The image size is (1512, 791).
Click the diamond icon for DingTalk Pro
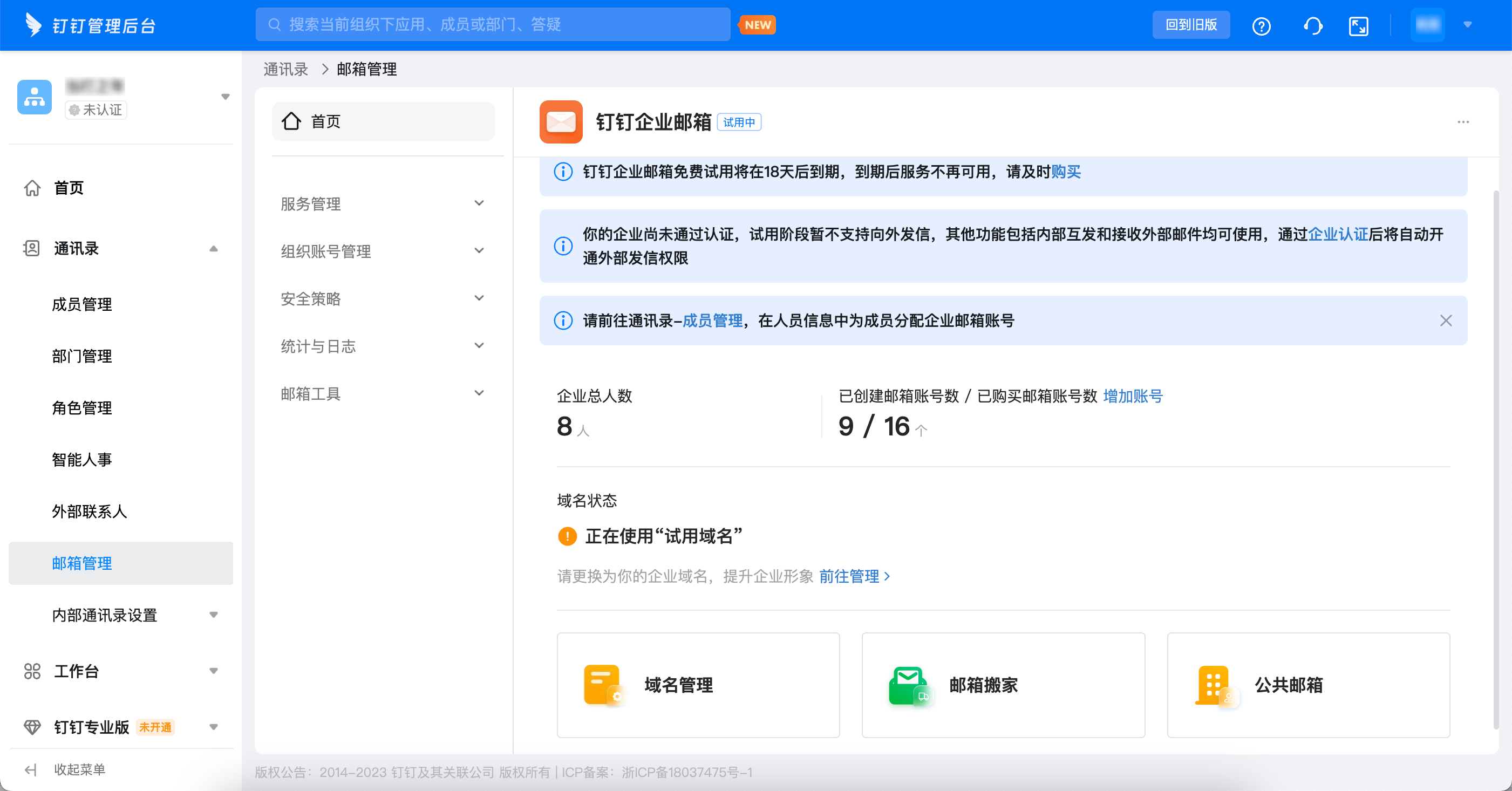pyautogui.click(x=32, y=727)
